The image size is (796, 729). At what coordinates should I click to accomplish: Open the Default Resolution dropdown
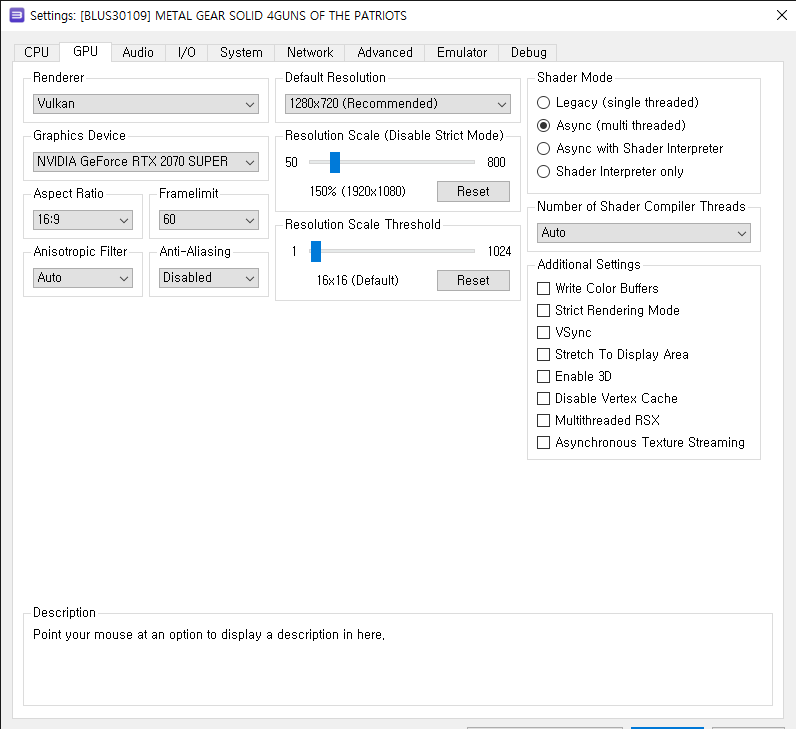pos(397,104)
